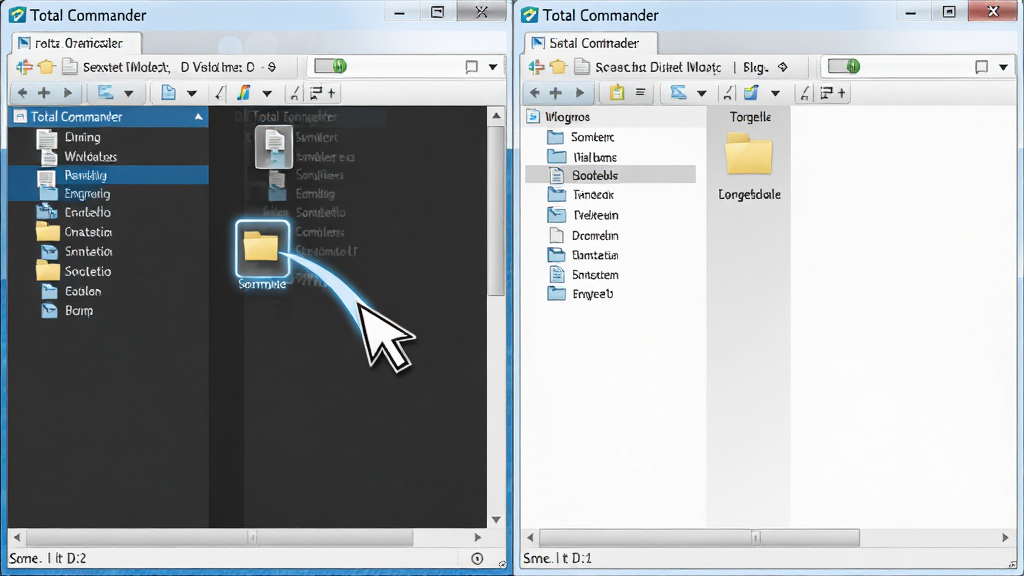Click the plus icon in right window toolbar
1024x576 pixels.
tap(556, 93)
